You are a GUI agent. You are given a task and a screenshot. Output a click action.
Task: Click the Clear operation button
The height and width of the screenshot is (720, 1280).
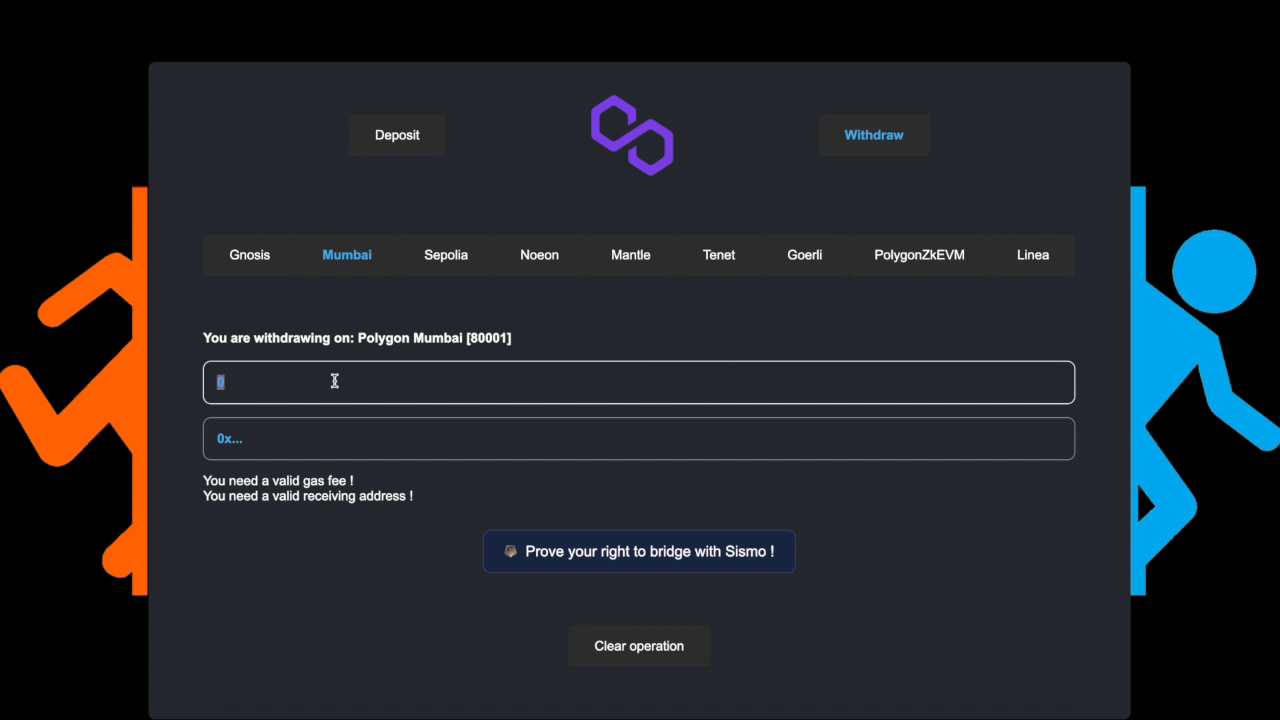coord(639,646)
